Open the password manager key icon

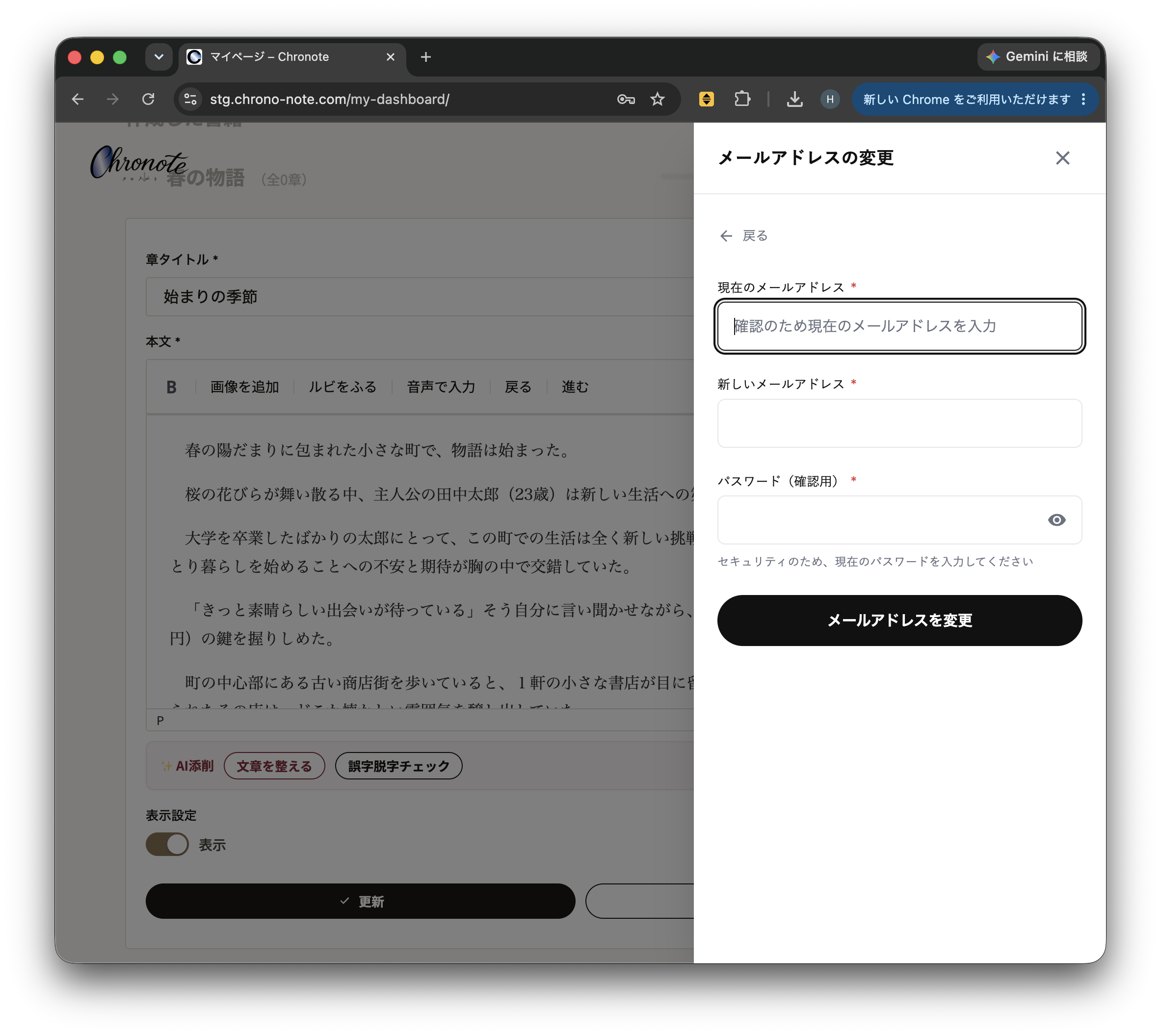(626, 99)
